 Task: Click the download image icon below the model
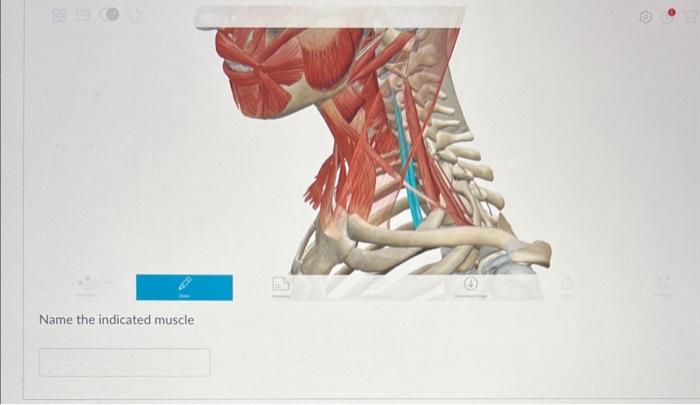tap(471, 286)
